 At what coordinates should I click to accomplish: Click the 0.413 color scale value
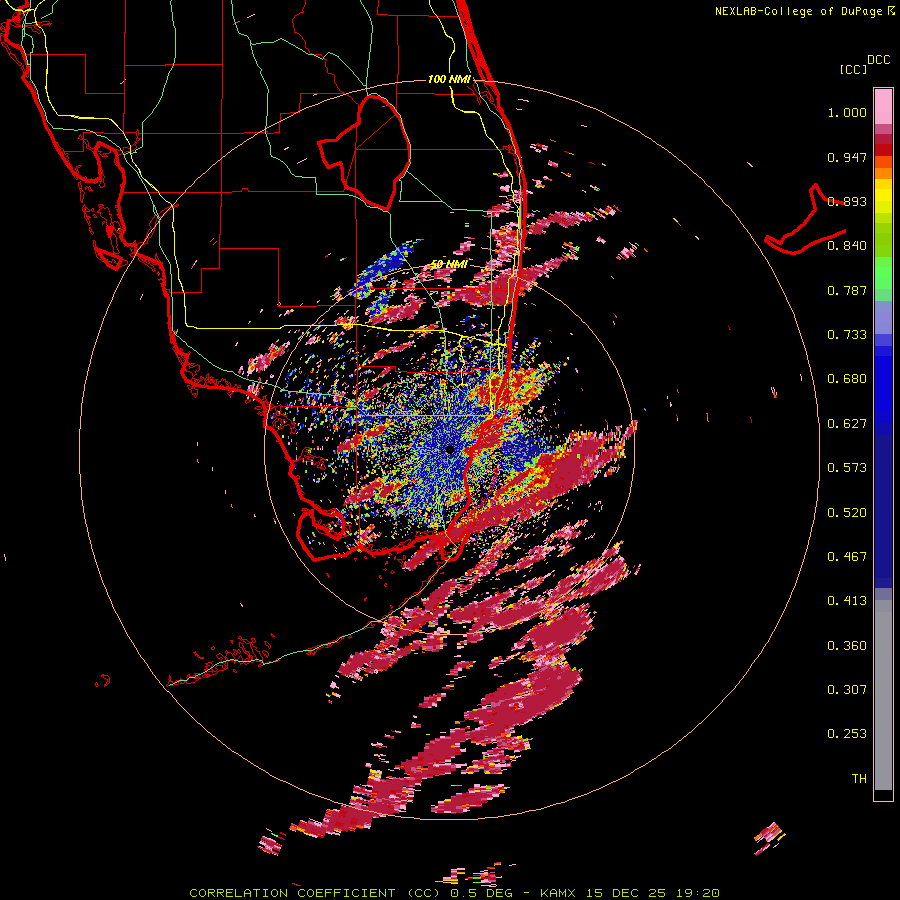[847, 601]
